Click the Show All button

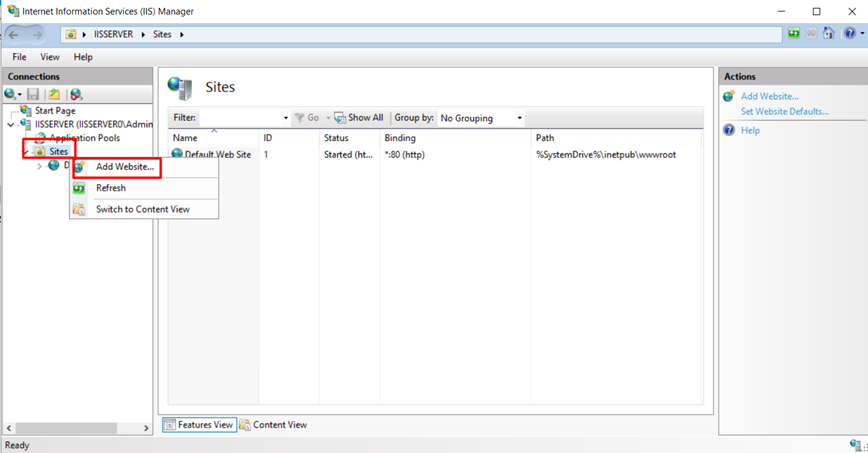coord(359,117)
